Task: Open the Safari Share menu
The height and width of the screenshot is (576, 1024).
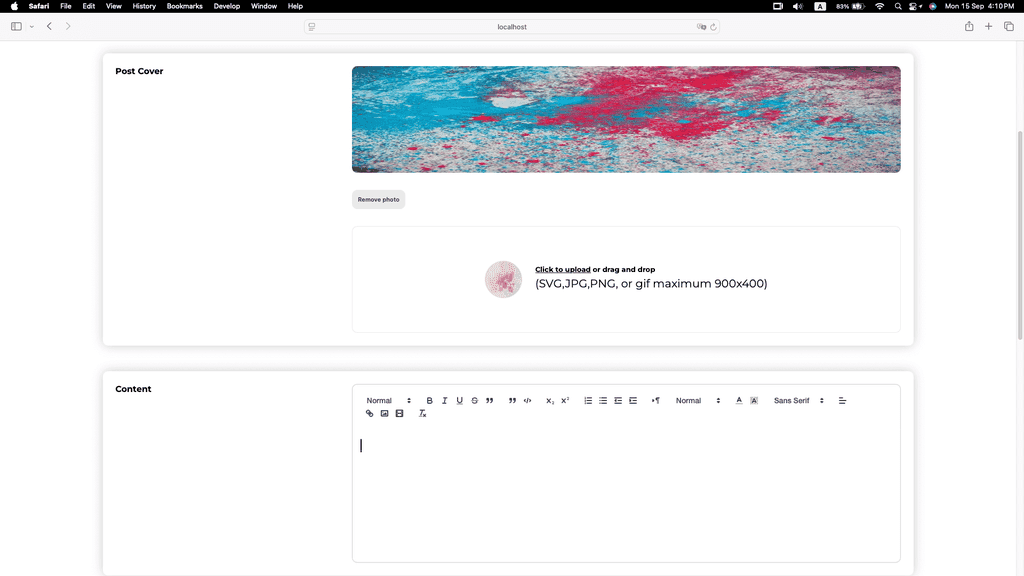Action: (x=969, y=26)
